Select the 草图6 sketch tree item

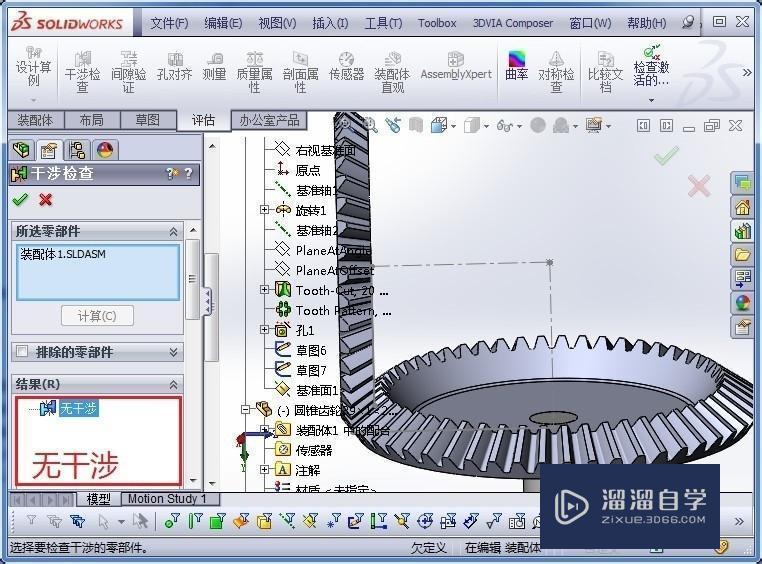[x=311, y=350]
